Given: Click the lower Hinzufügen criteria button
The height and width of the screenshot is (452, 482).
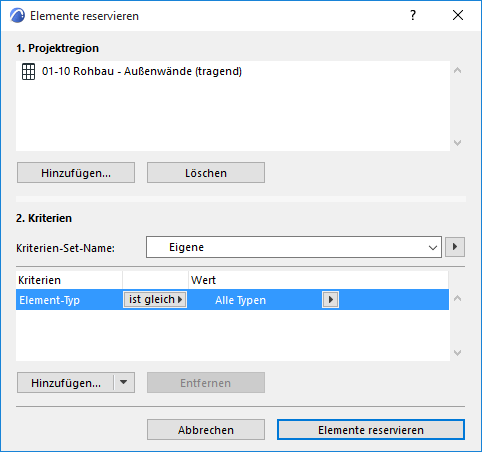Looking at the screenshot, I should coord(66,383).
